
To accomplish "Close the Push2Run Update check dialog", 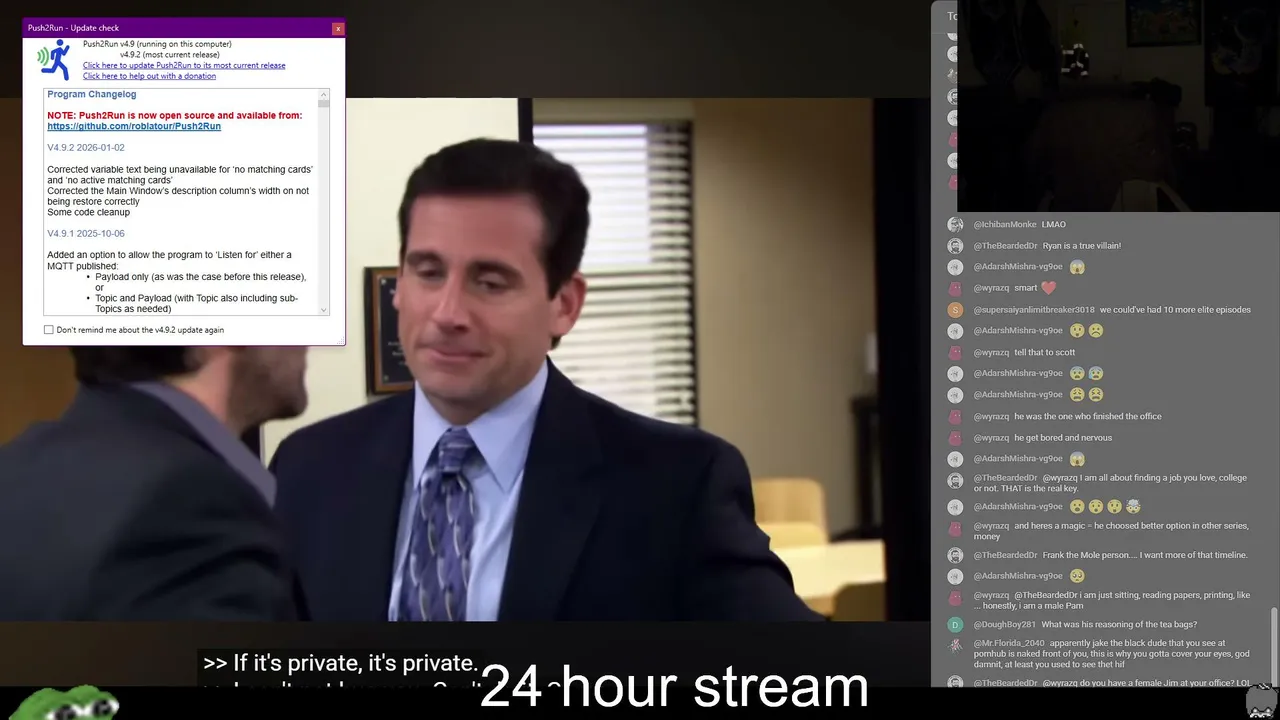I will click(338, 28).
